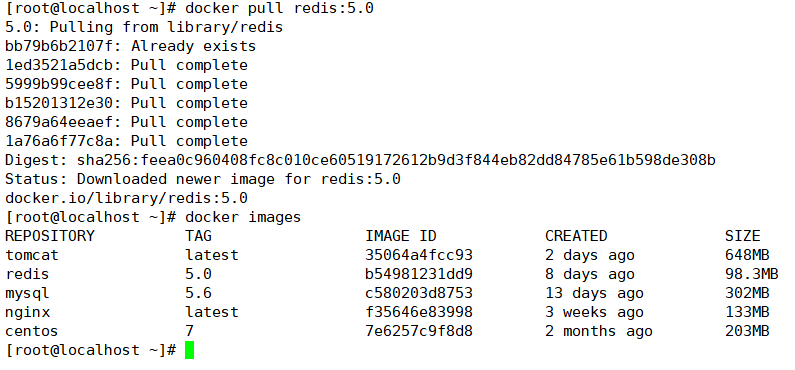
Task: Select the redis repository row name
Action: [27, 274]
